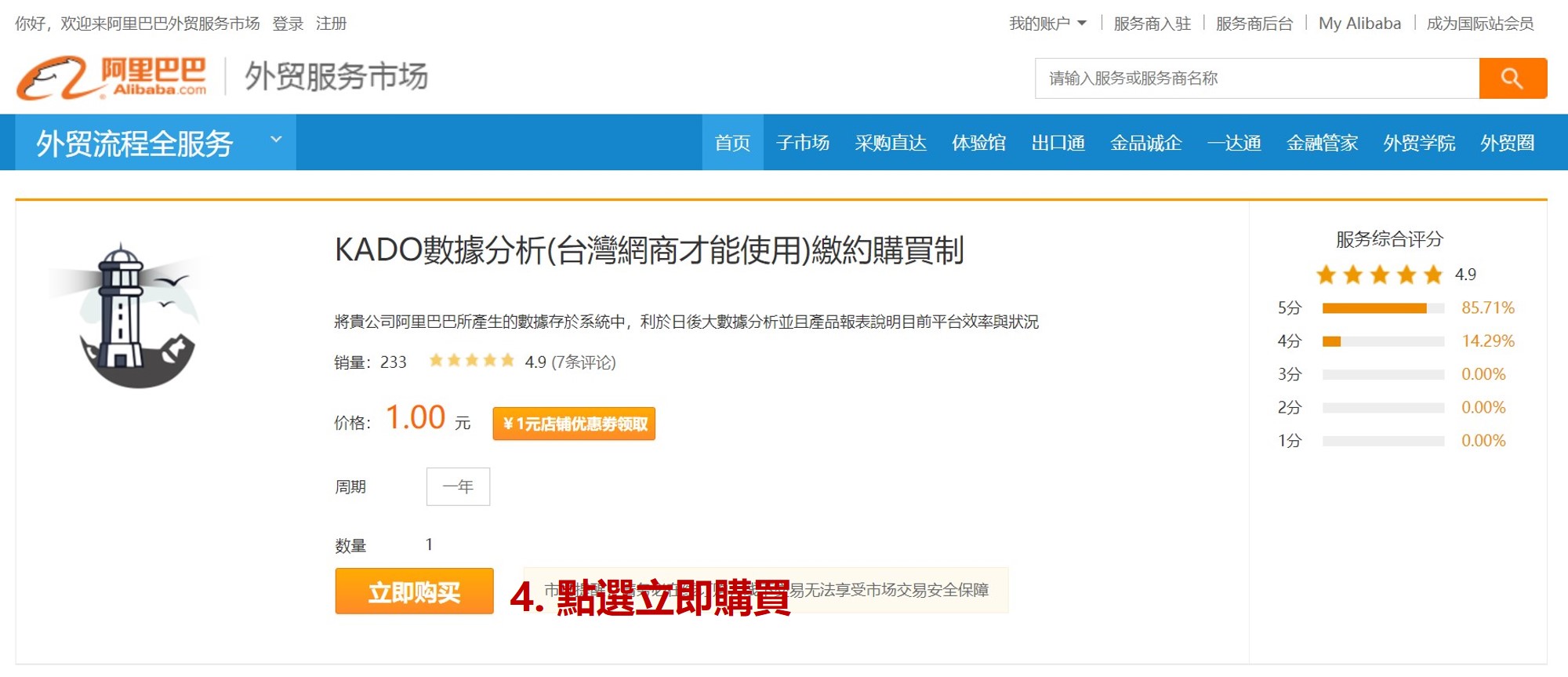
Task: Click the service search input field
Action: point(1256,78)
